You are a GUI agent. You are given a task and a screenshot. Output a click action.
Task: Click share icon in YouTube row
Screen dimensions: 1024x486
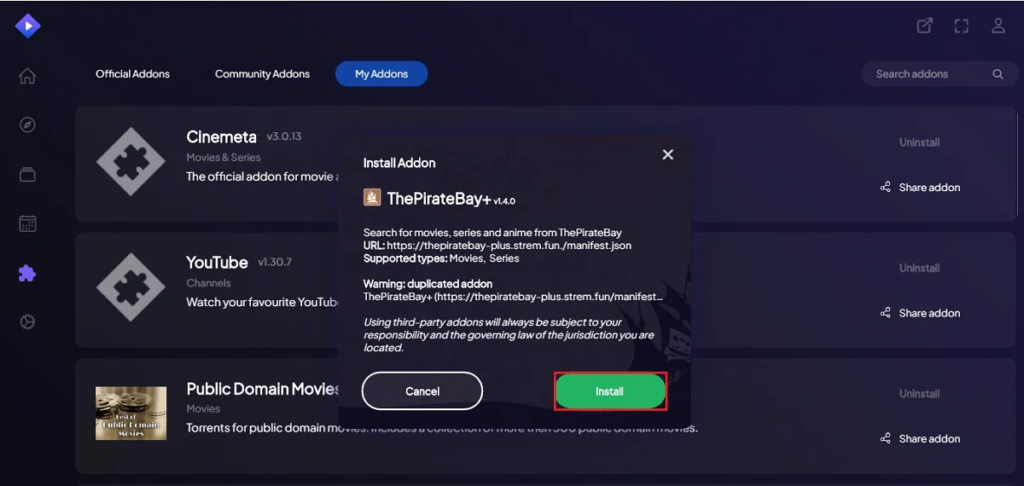886,313
